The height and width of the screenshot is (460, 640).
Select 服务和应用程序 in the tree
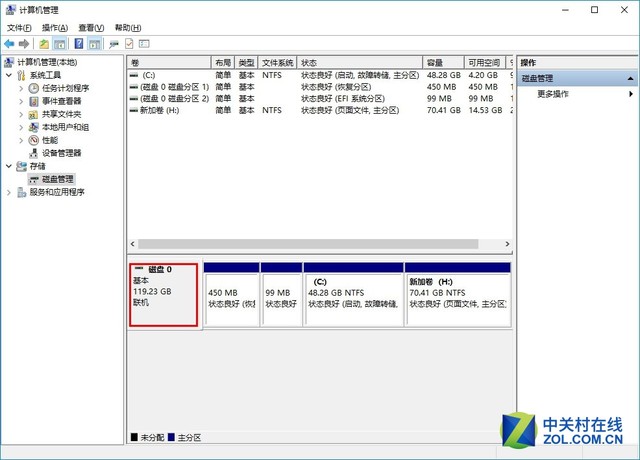[x=57, y=192]
